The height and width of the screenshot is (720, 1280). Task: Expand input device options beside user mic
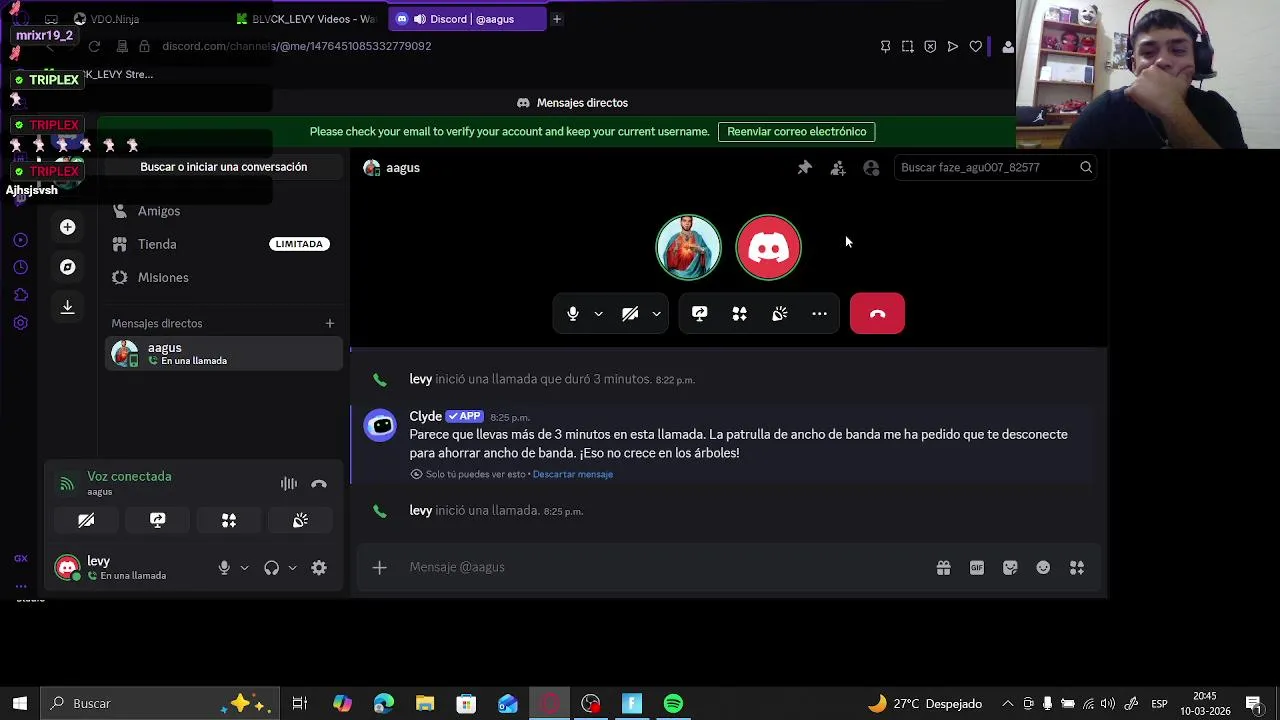[244, 568]
